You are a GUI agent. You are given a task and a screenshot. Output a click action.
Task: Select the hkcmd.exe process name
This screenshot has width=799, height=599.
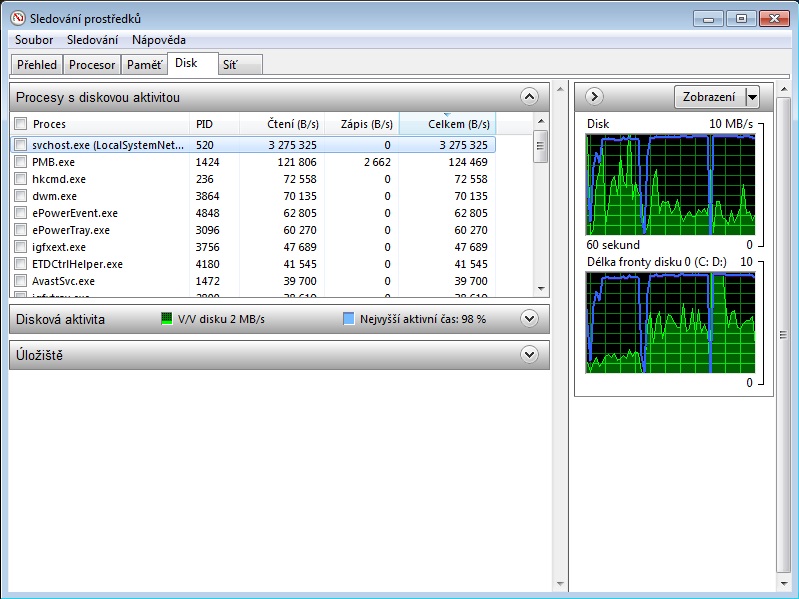coord(59,179)
